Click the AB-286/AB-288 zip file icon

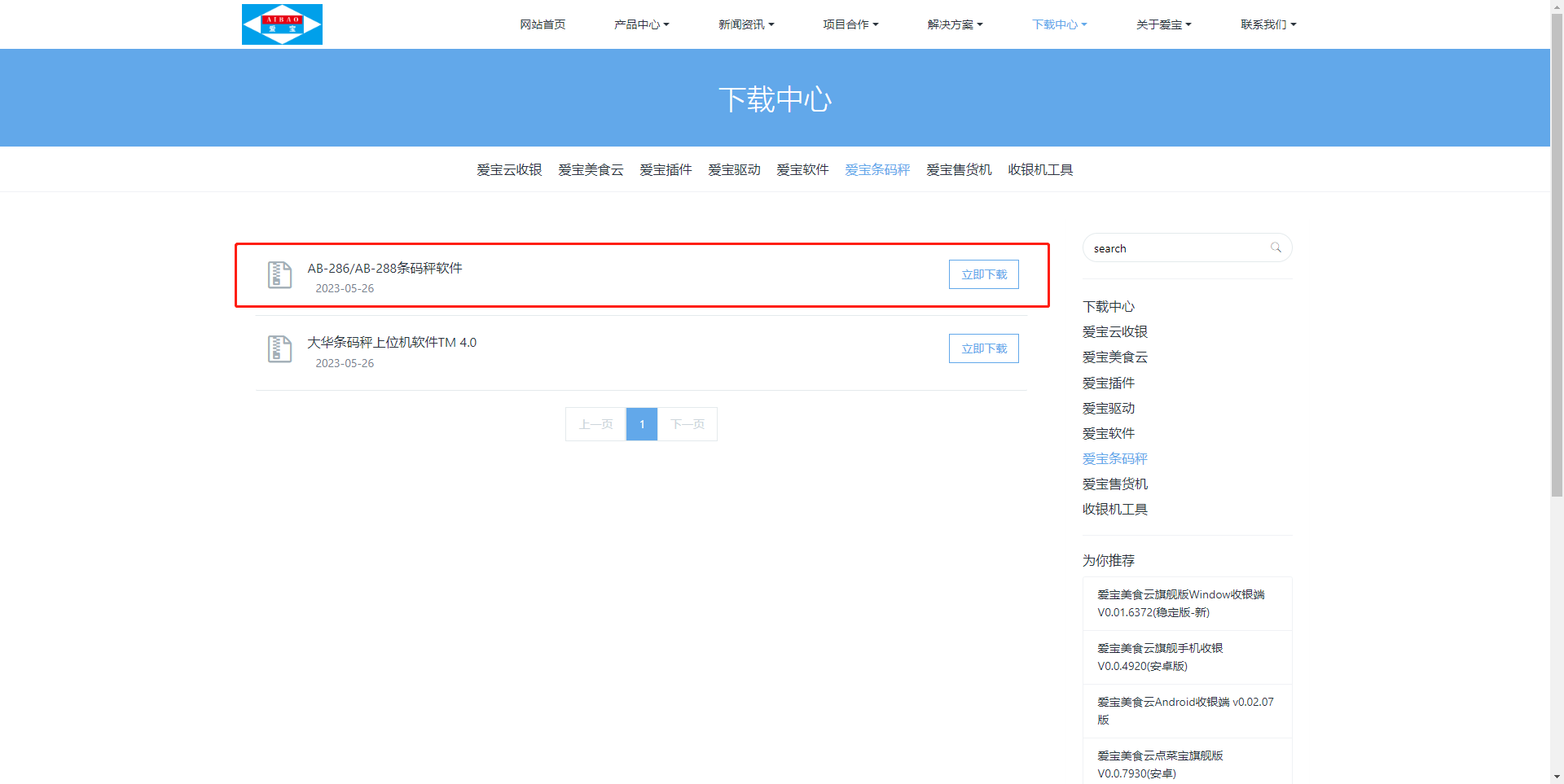point(279,275)
